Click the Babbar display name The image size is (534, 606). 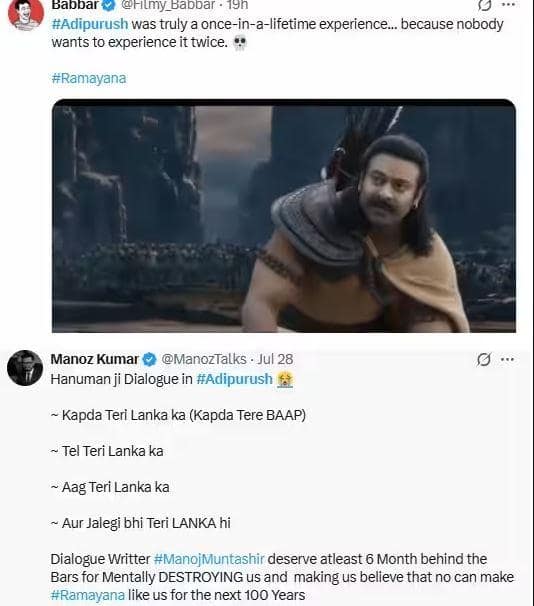[x=75, y=5]
